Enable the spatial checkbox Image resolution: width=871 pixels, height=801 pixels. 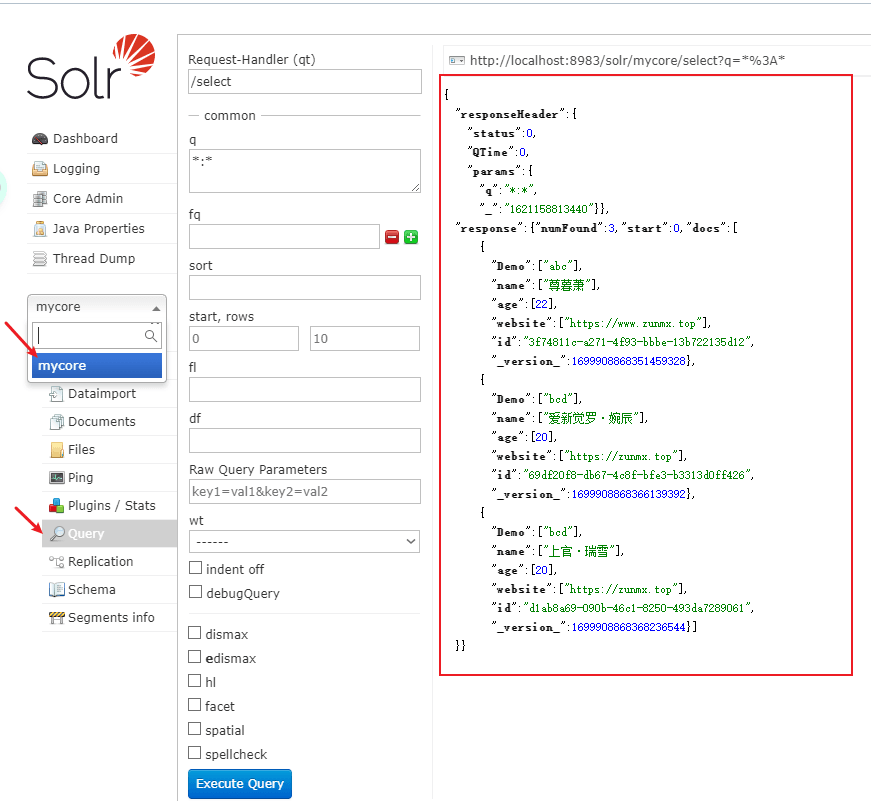coord(194,729)
